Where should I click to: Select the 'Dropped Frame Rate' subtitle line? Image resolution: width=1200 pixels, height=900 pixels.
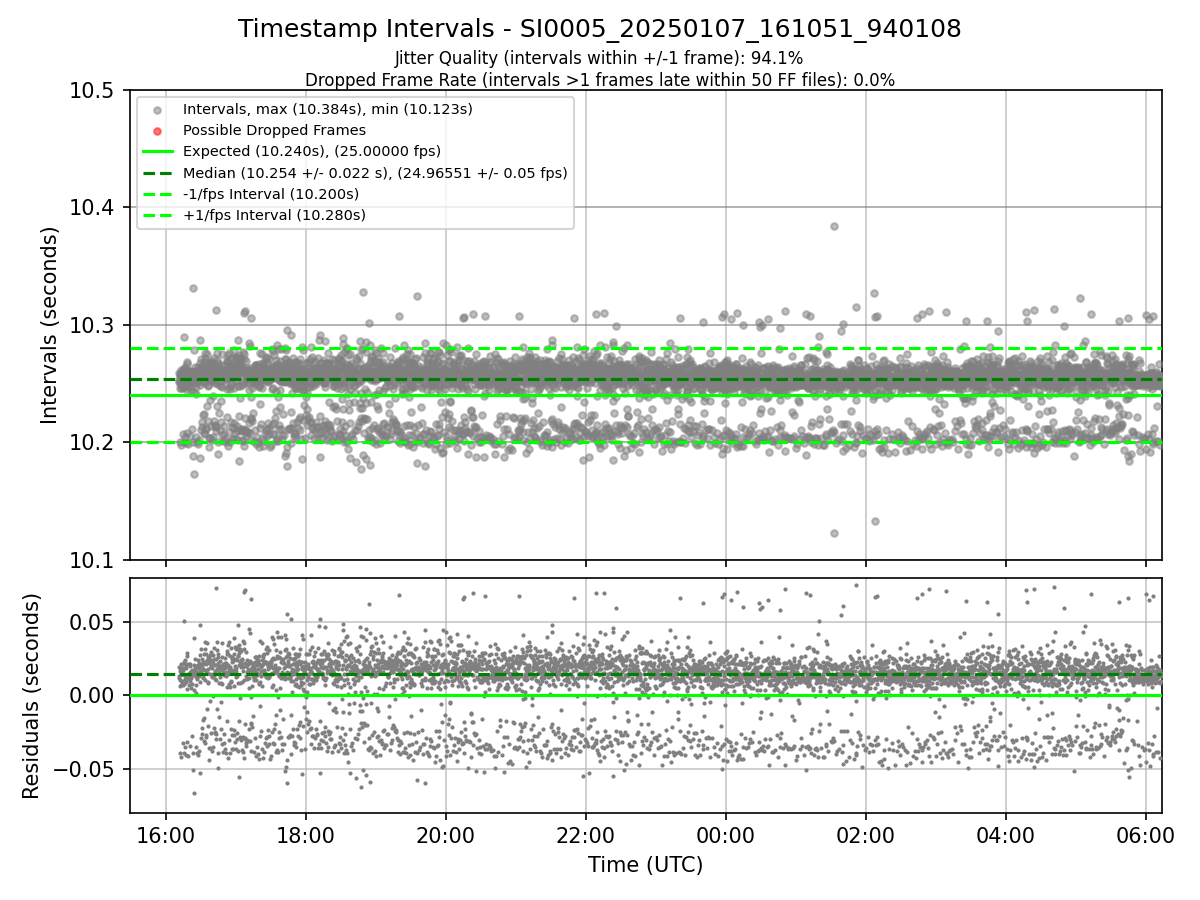point(600,79)
